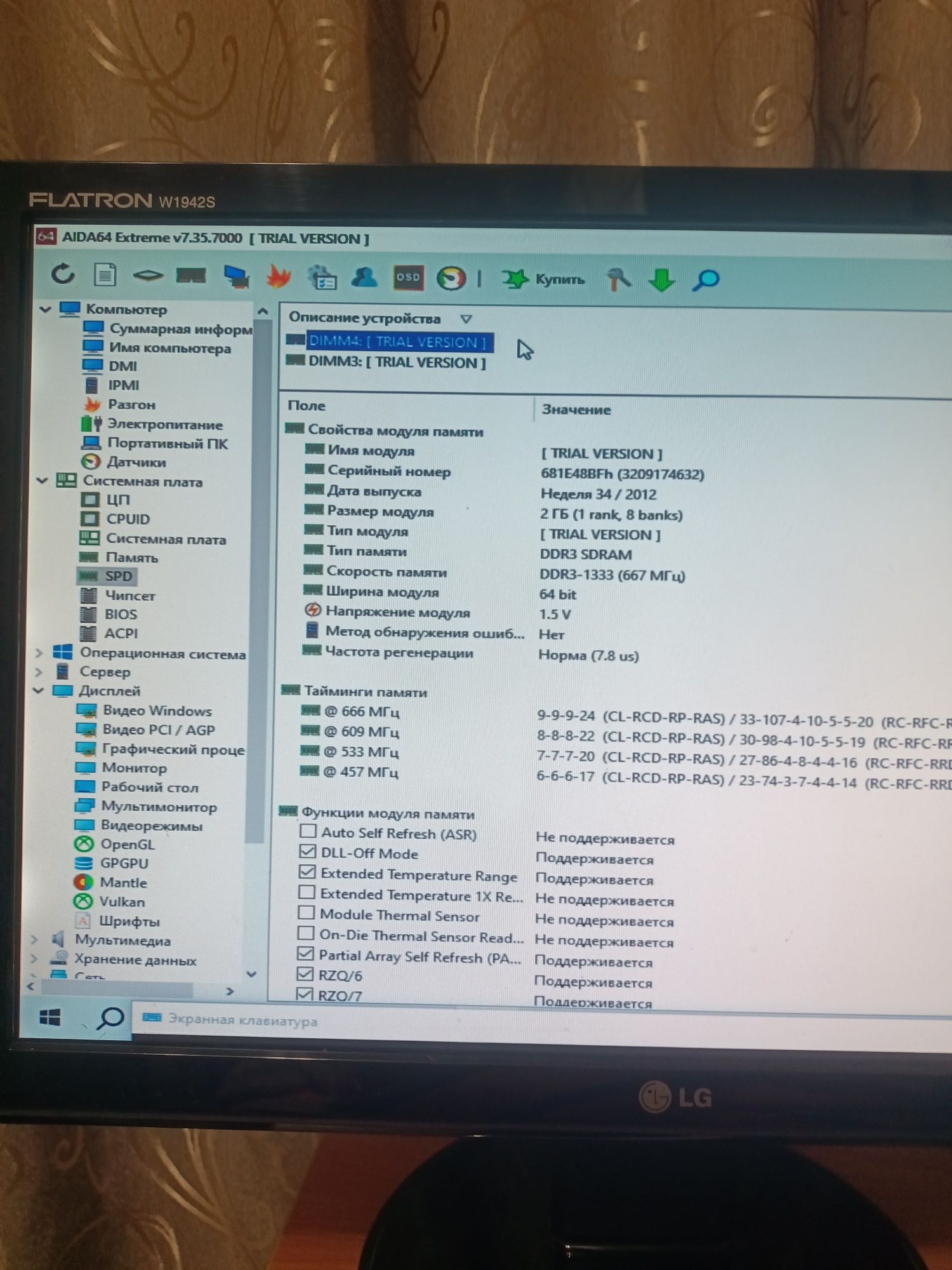This screenshot has height=1270, width=952.
Task: Click the sensor gauge toolbar icon
Action: 451,278
